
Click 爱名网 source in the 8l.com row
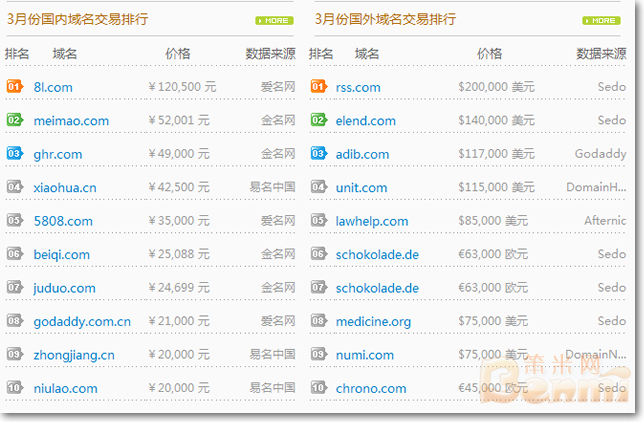(278, 87)
